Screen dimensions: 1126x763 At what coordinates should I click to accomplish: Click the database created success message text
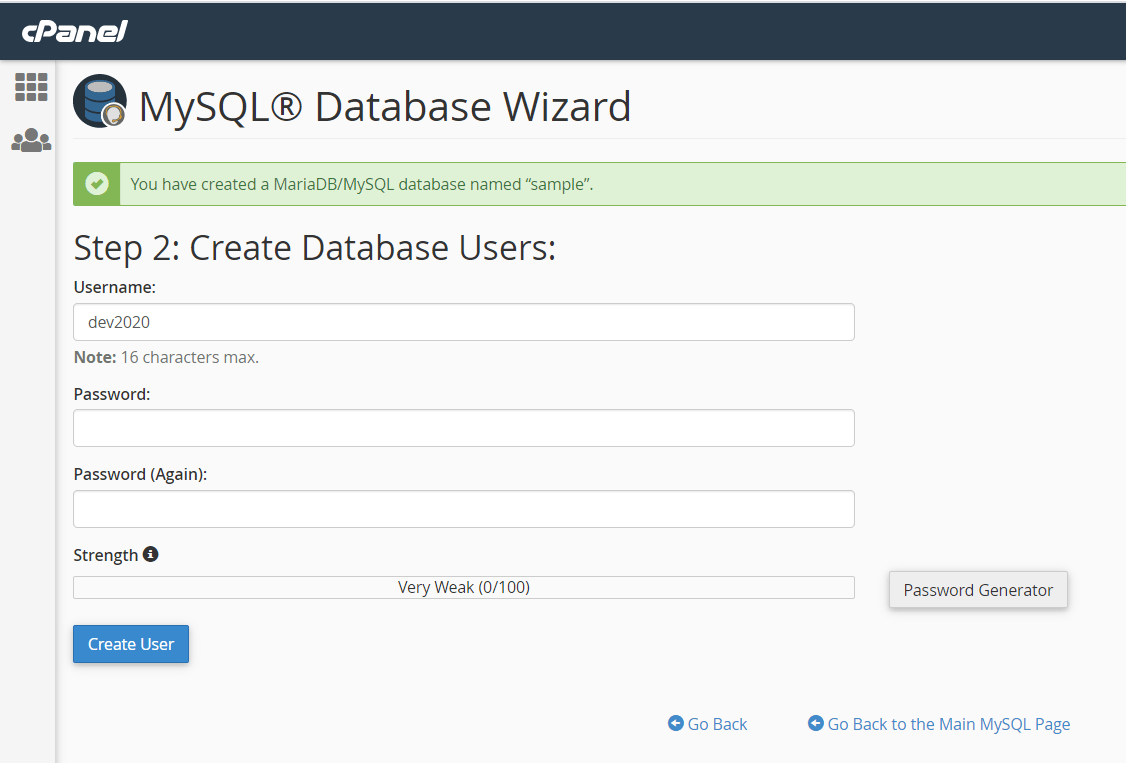point(362,184)
